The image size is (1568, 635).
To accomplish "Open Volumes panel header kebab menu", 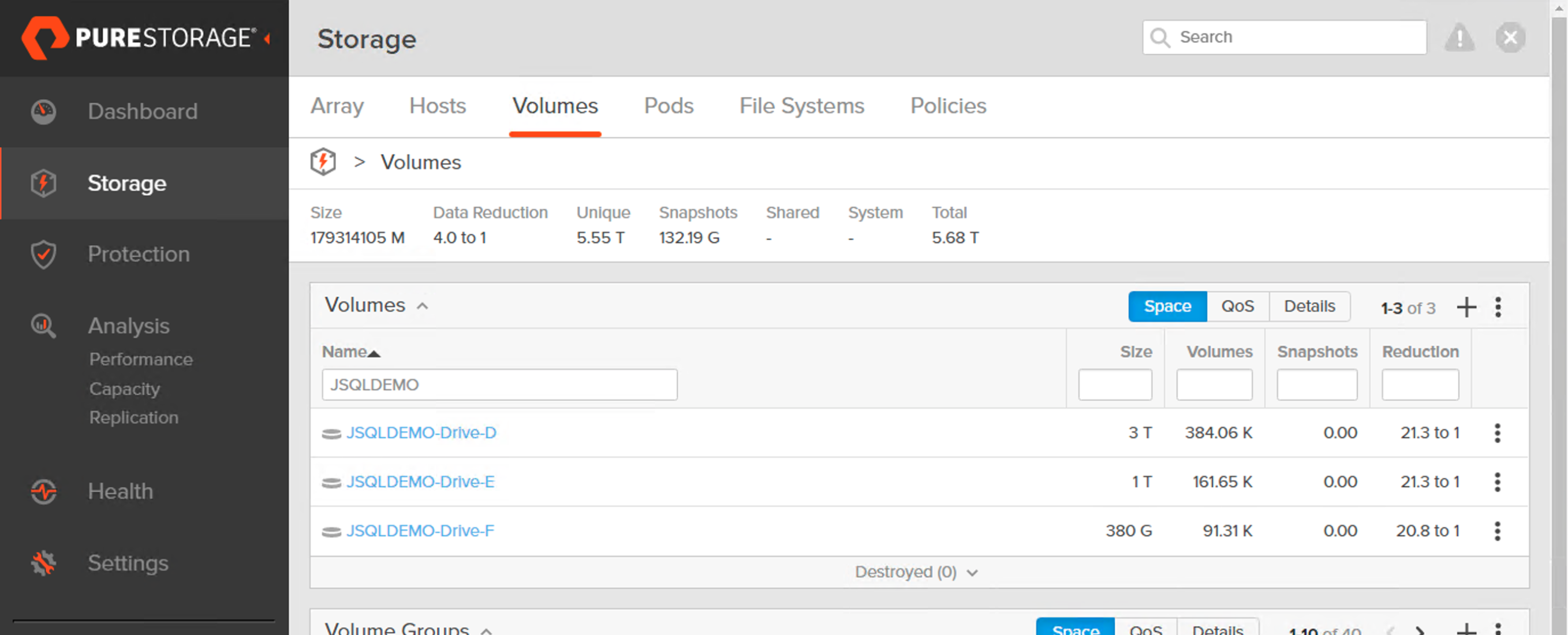I will (1498, 307).
